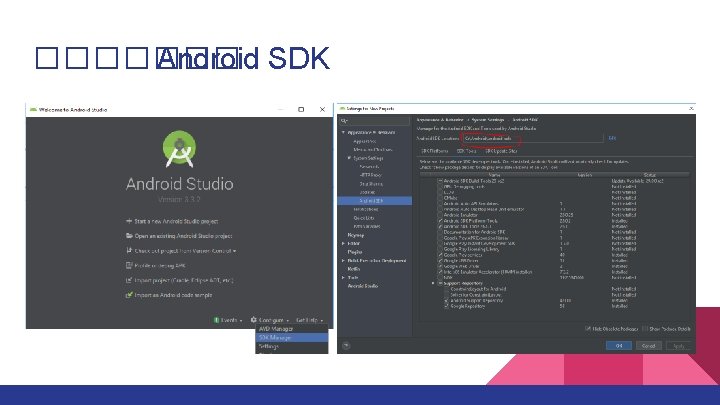The image size is (720, 405).
Task: Click the Android Studio logo on welcome screen
Action: tap(179, 149)
